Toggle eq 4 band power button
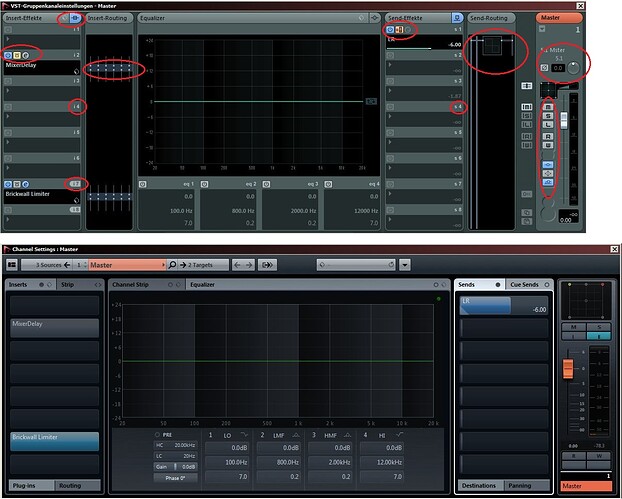This screenshot has width=622, height=499. [x=328, y=184]
